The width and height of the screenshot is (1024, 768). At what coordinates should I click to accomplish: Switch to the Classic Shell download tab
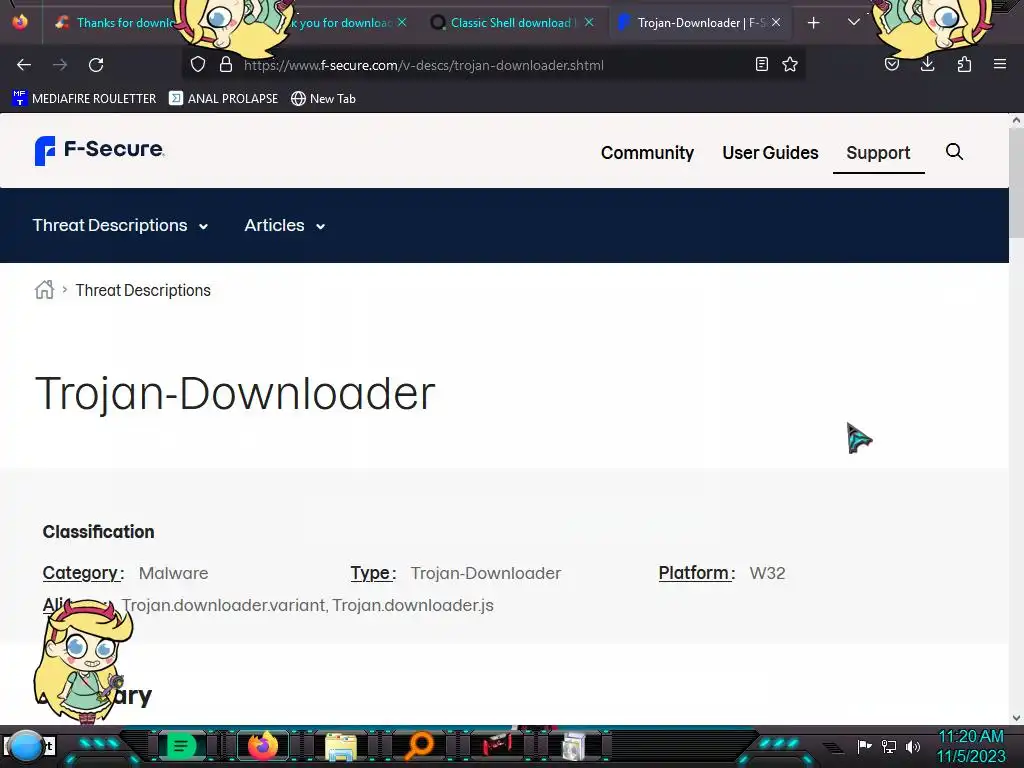point(509,23)
